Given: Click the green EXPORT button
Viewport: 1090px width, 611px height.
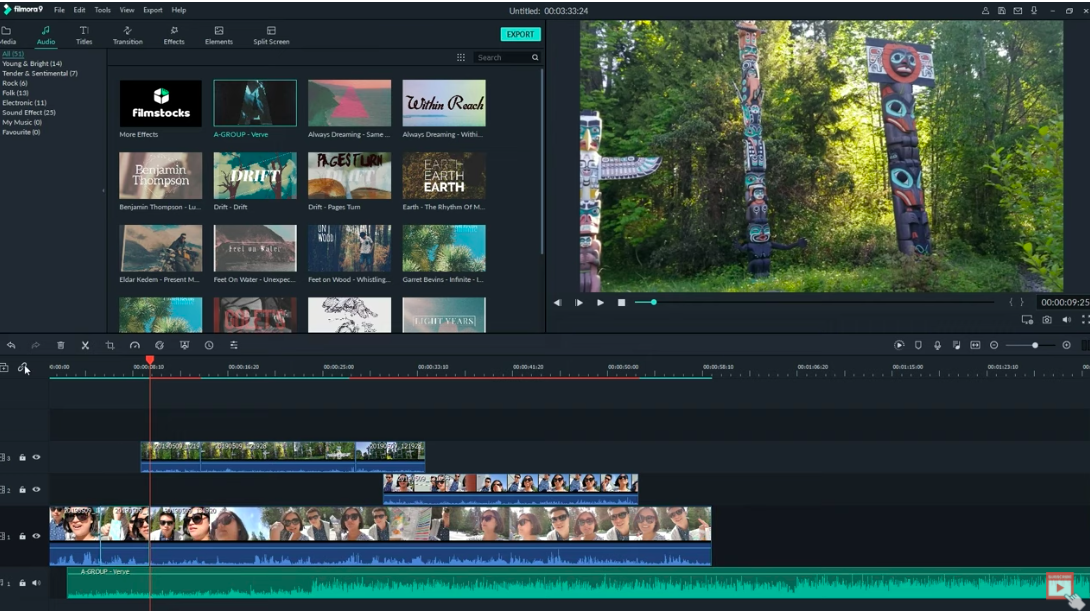Looking at the screenshot, I should tap(520, 34).
